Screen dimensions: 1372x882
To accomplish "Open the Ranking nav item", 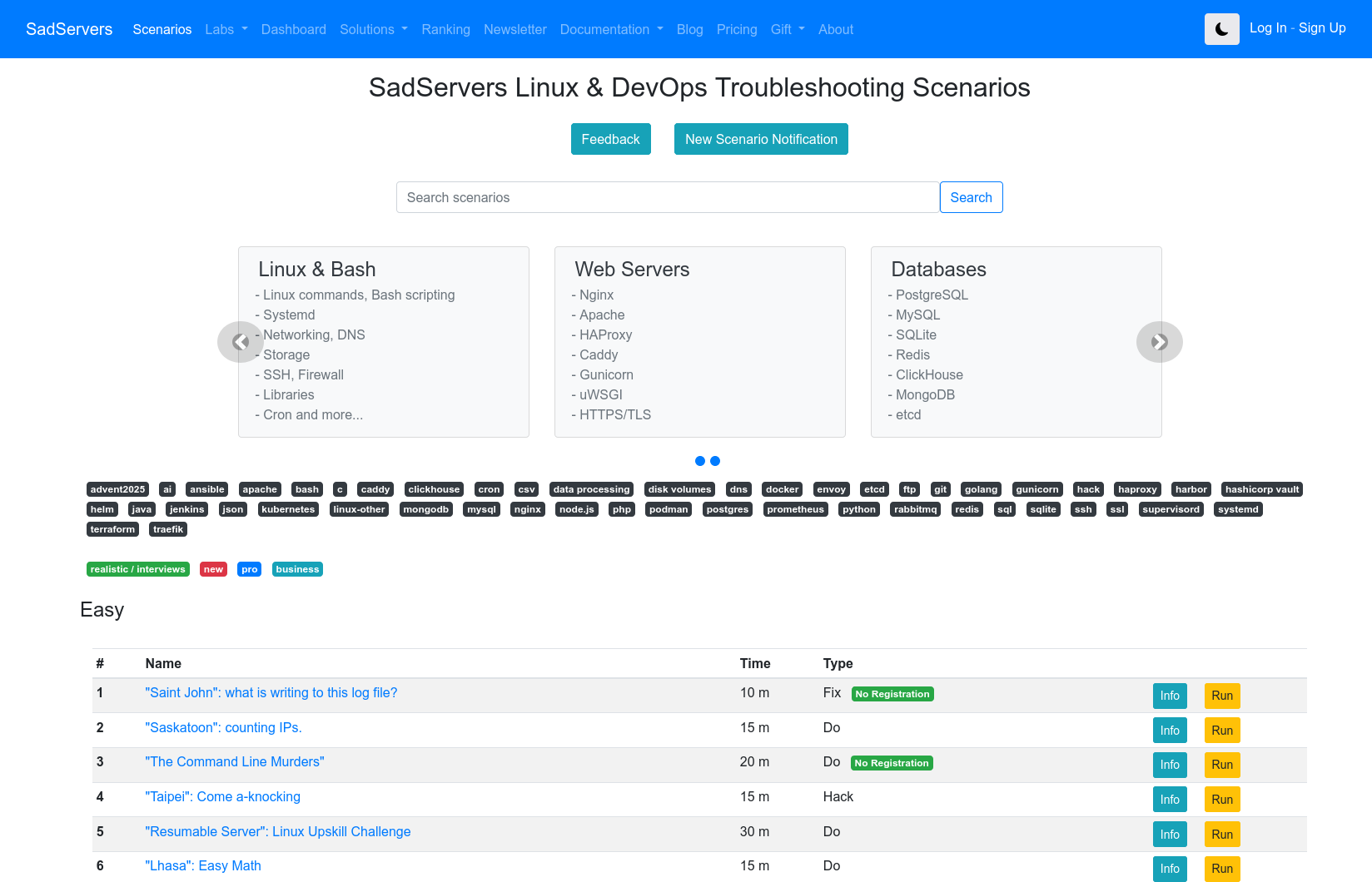I will [x=446, y=29].
